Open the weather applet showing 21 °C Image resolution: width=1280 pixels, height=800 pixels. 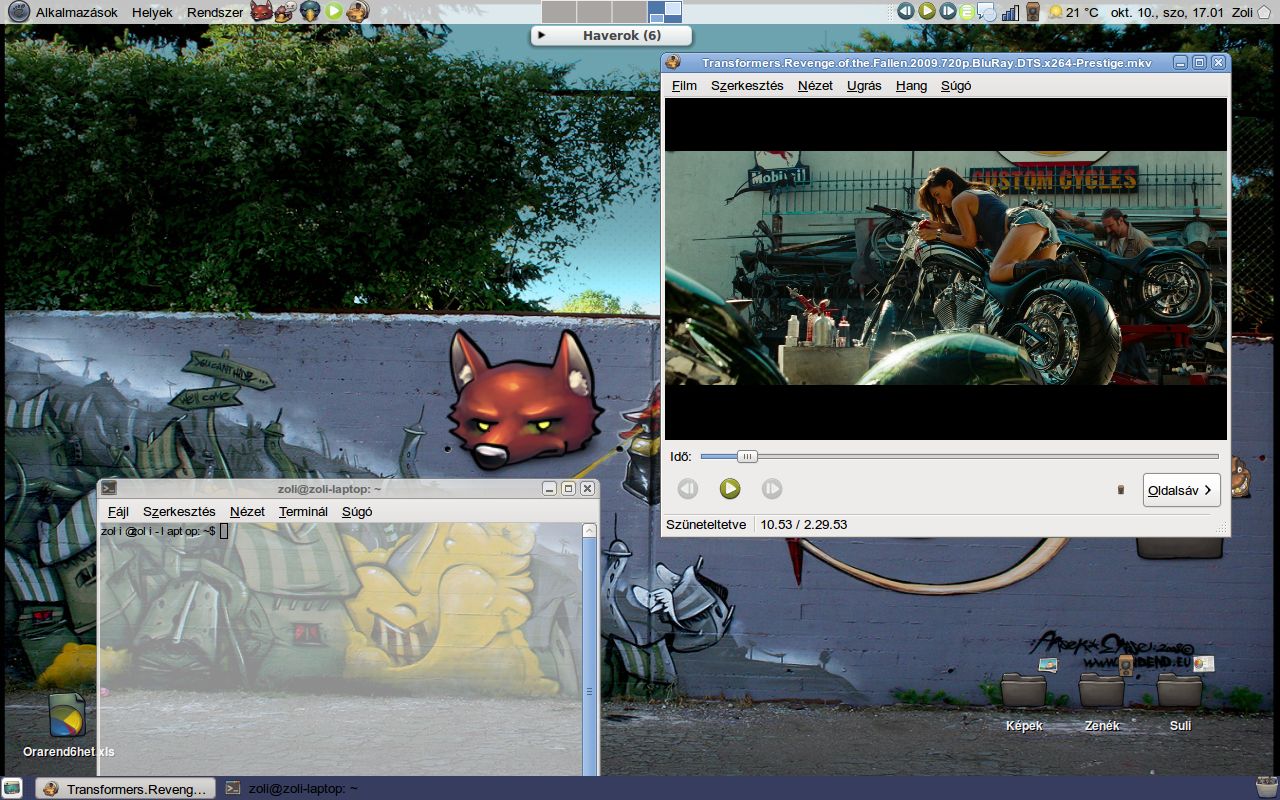(1072, 12)
